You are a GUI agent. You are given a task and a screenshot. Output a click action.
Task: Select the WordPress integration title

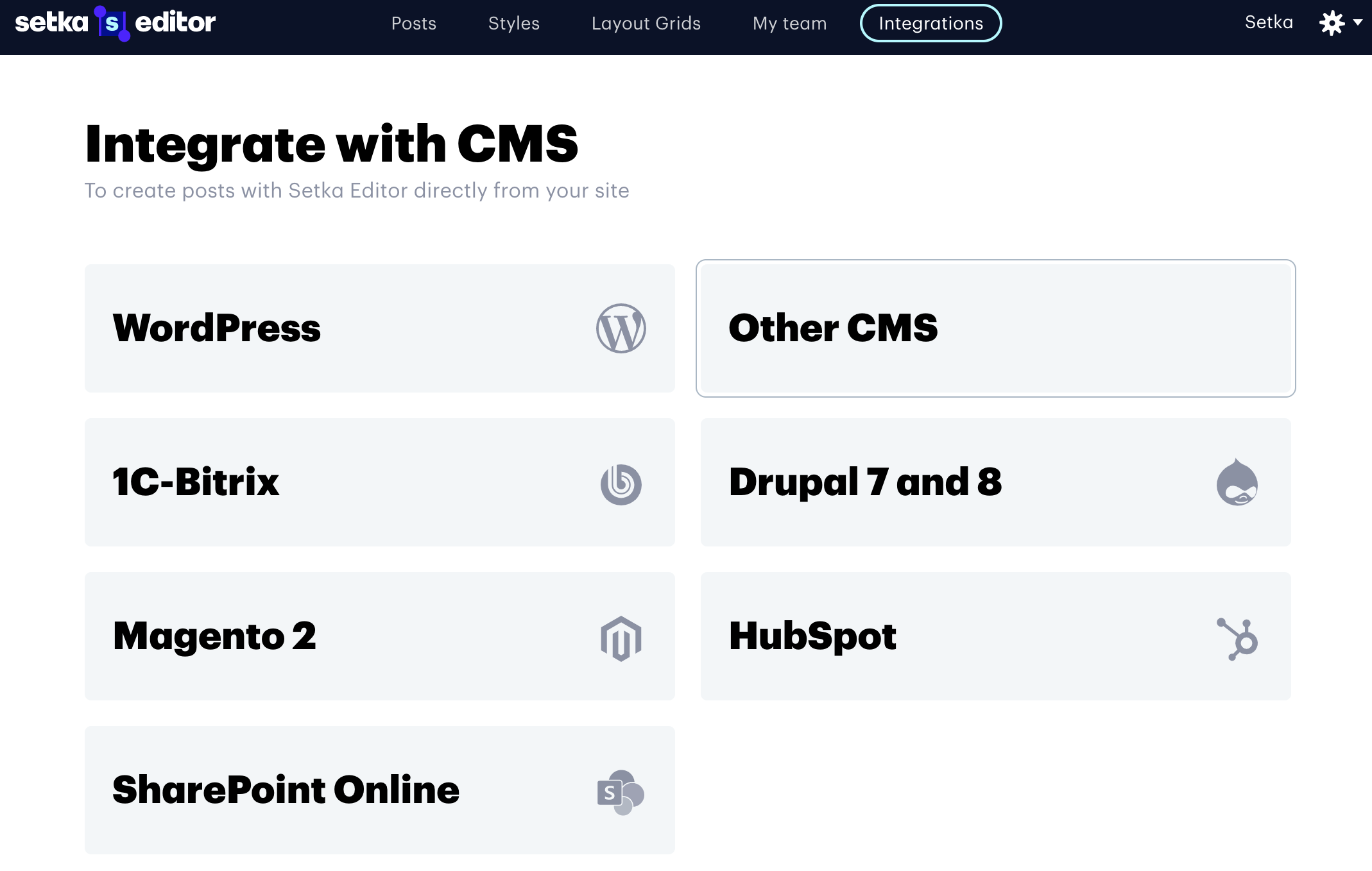(x=217, y=328)
